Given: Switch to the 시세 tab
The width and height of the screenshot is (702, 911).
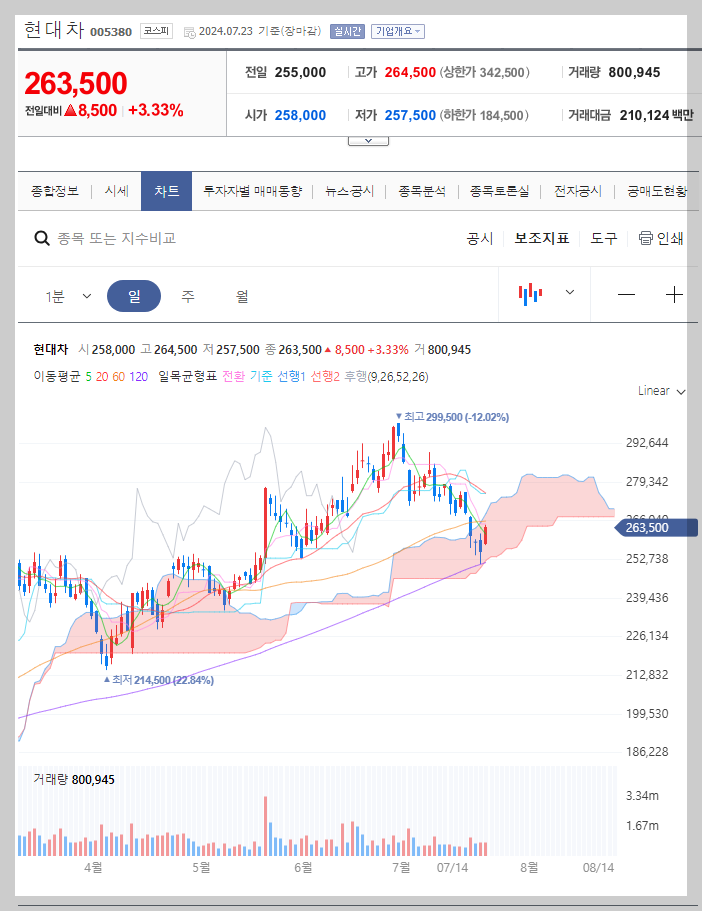Looking at the screenshot, I should [x=116, y=190].
